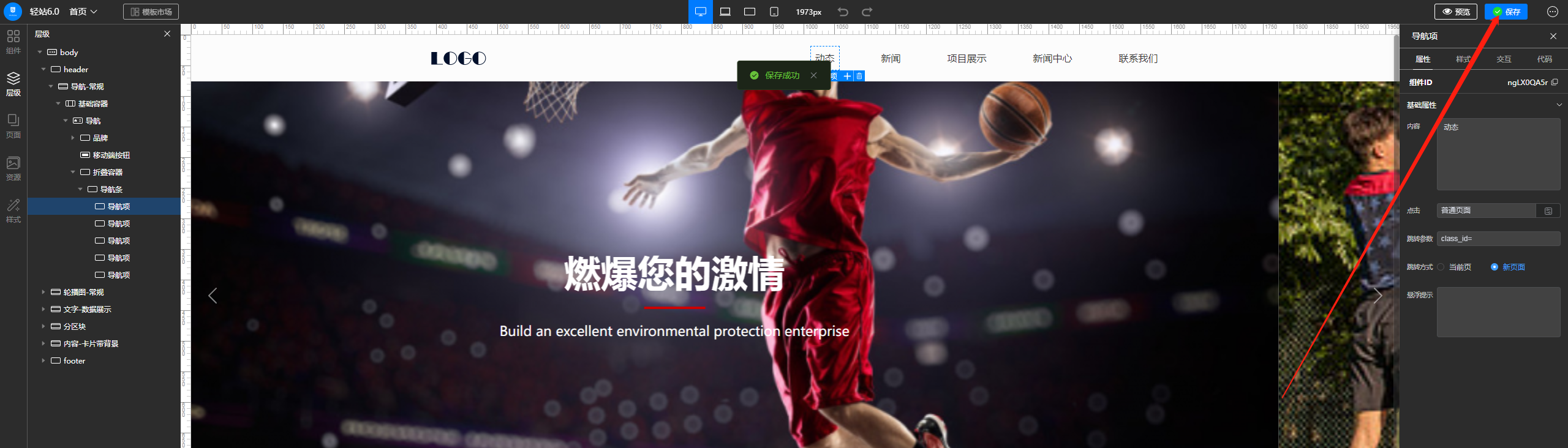Click the 项目展示 nav menu item
Viewport: 1568px width, 448px height.
(x=967, y=58)
